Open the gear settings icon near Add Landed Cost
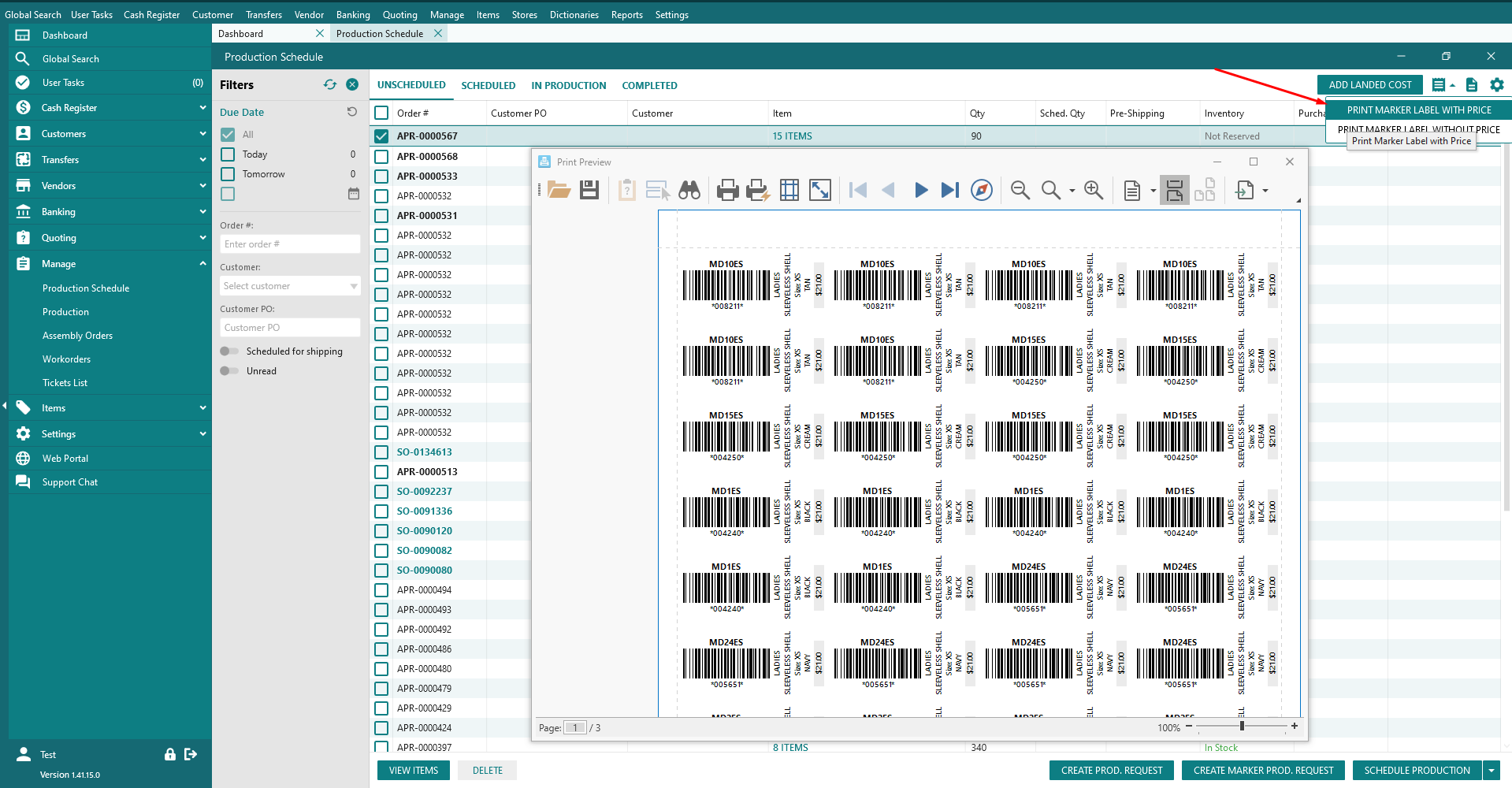Viewport: 1512px width, 788px height. click(x=1496, y=84)
